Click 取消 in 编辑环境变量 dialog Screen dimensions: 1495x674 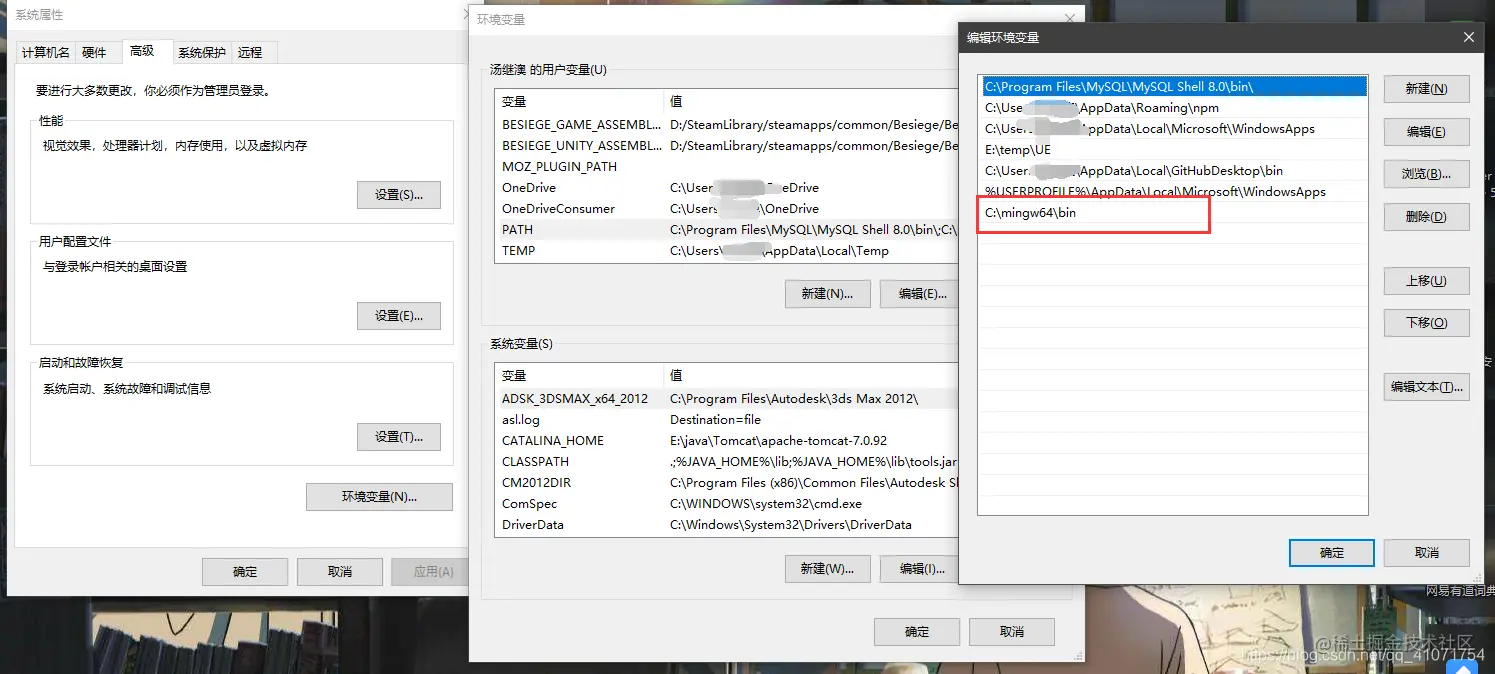click(1427, 553)
